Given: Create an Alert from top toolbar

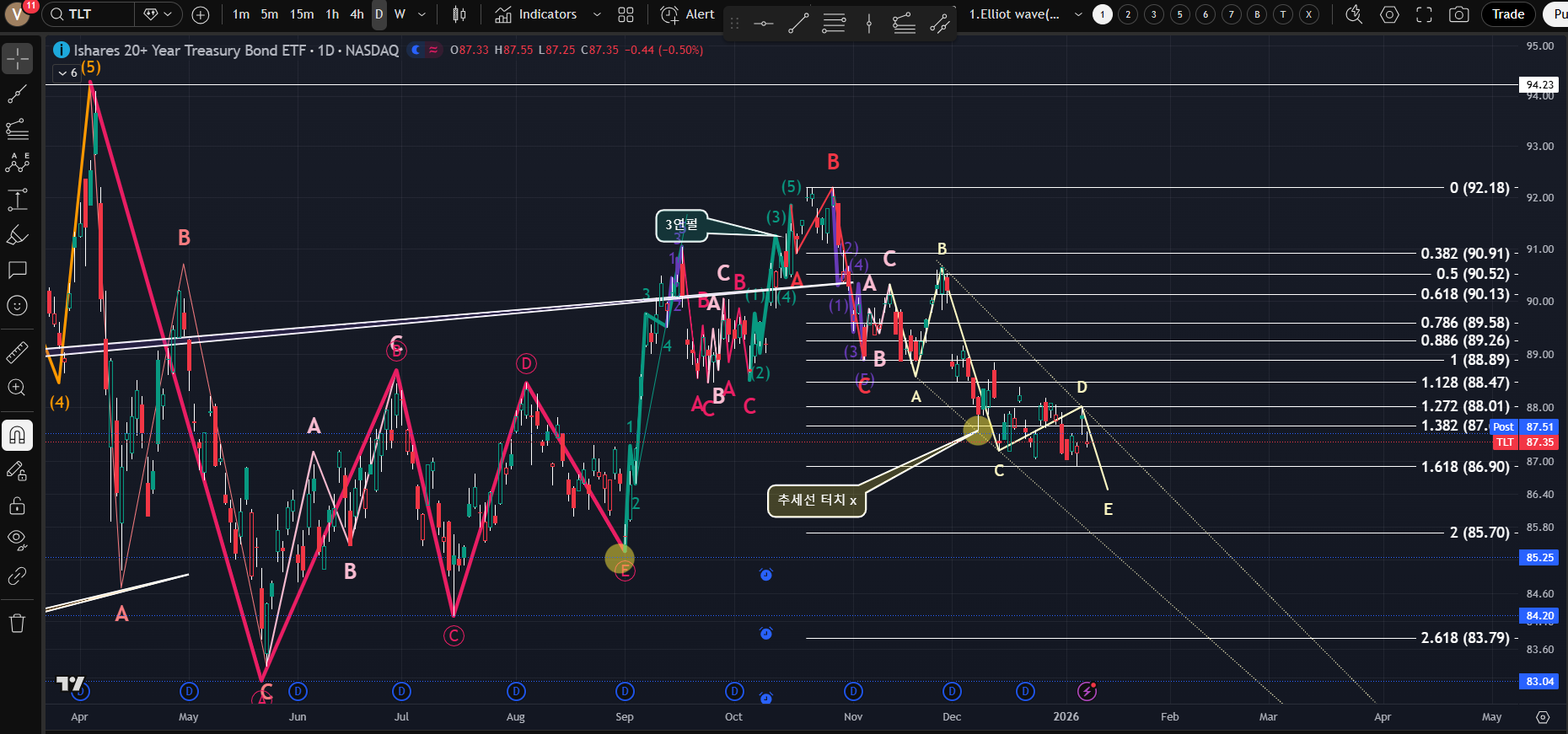Looking at the screenshot, I should tap(688, 14).
